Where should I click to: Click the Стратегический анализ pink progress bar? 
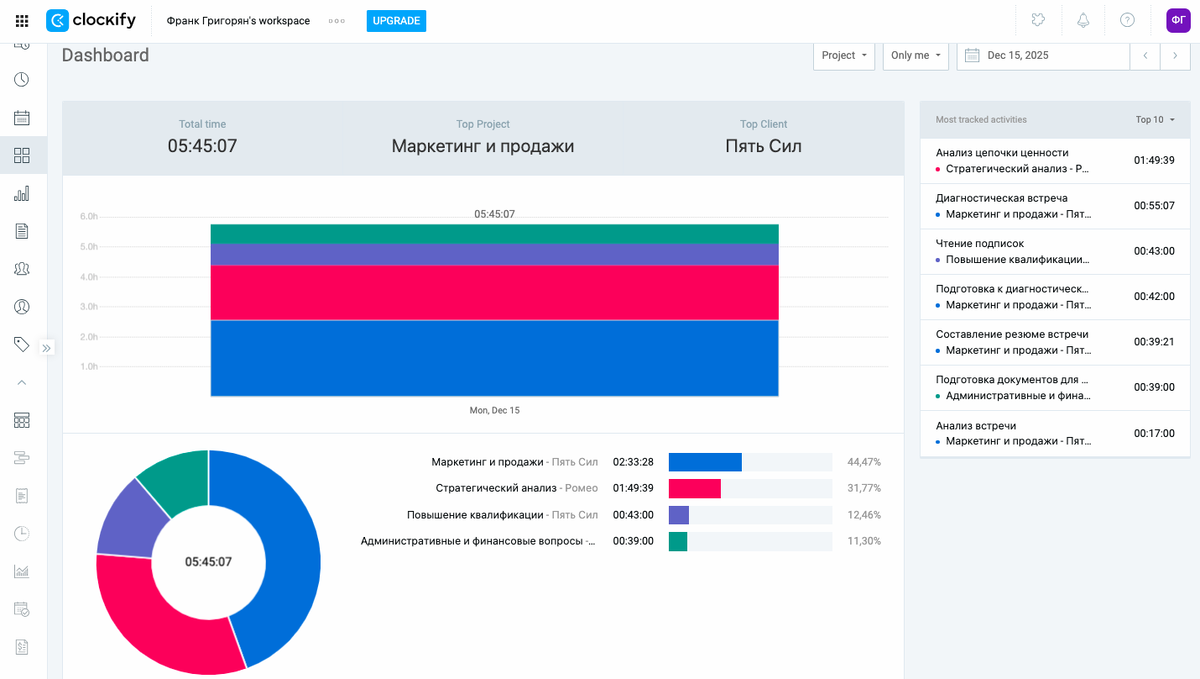point(695,488)
